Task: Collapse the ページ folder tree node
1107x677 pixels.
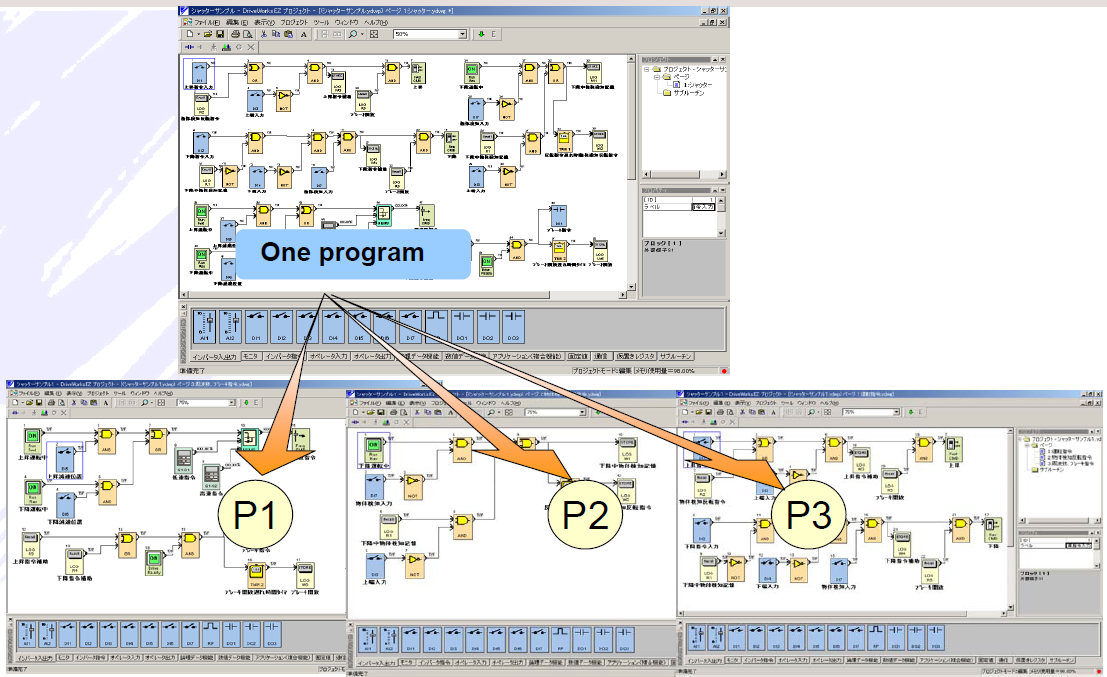Action: [657, 77]
